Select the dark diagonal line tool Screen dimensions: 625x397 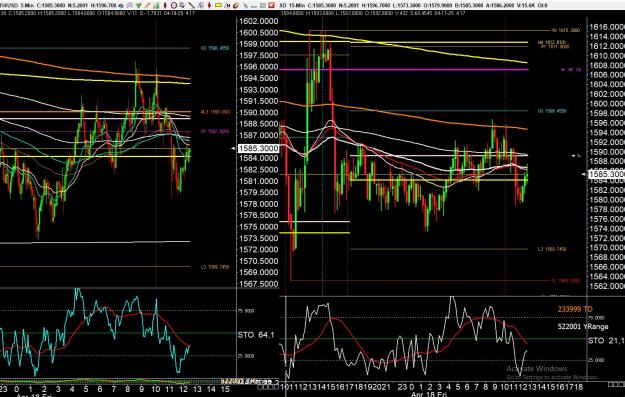191,5
